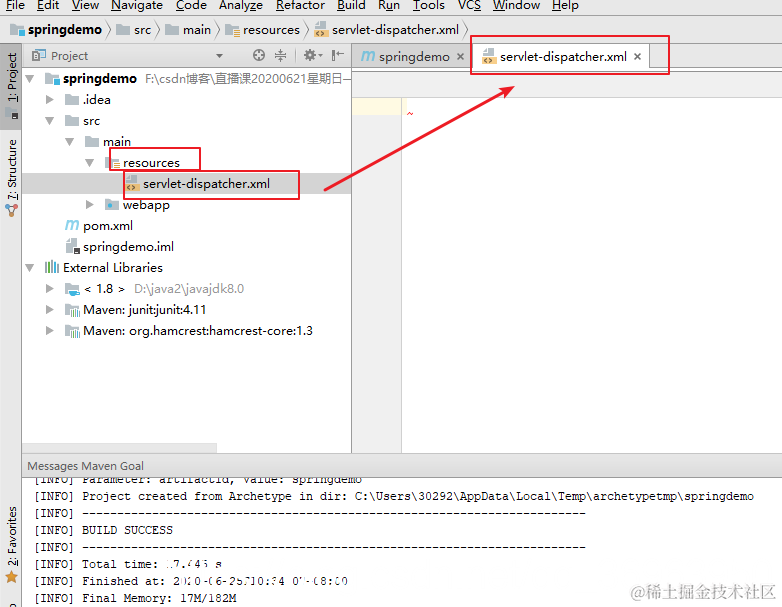Close the servlet-dispatcher.xml editor tab
The image size is (782, 607).
point(637,57)
